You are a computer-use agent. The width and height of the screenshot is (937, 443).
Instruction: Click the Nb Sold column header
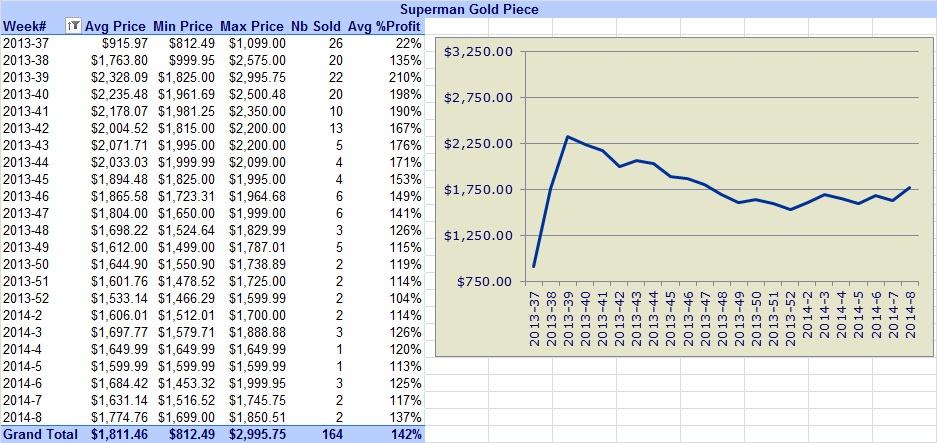click(x=316, y=26)
